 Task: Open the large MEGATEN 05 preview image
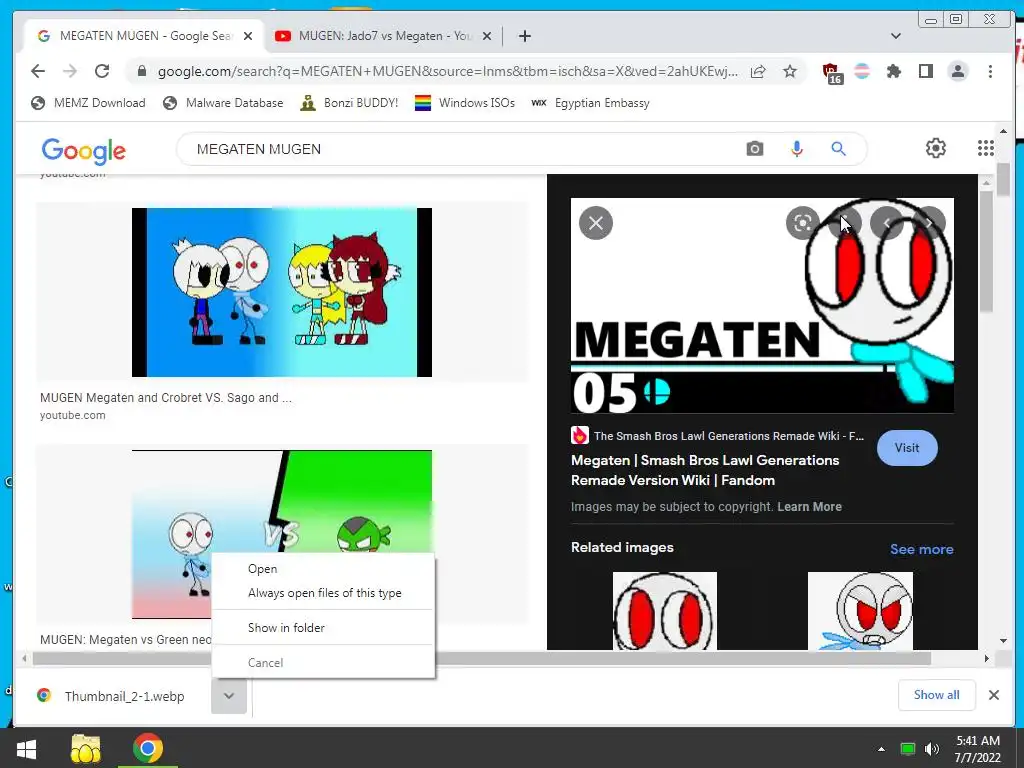tap(762, 306)
